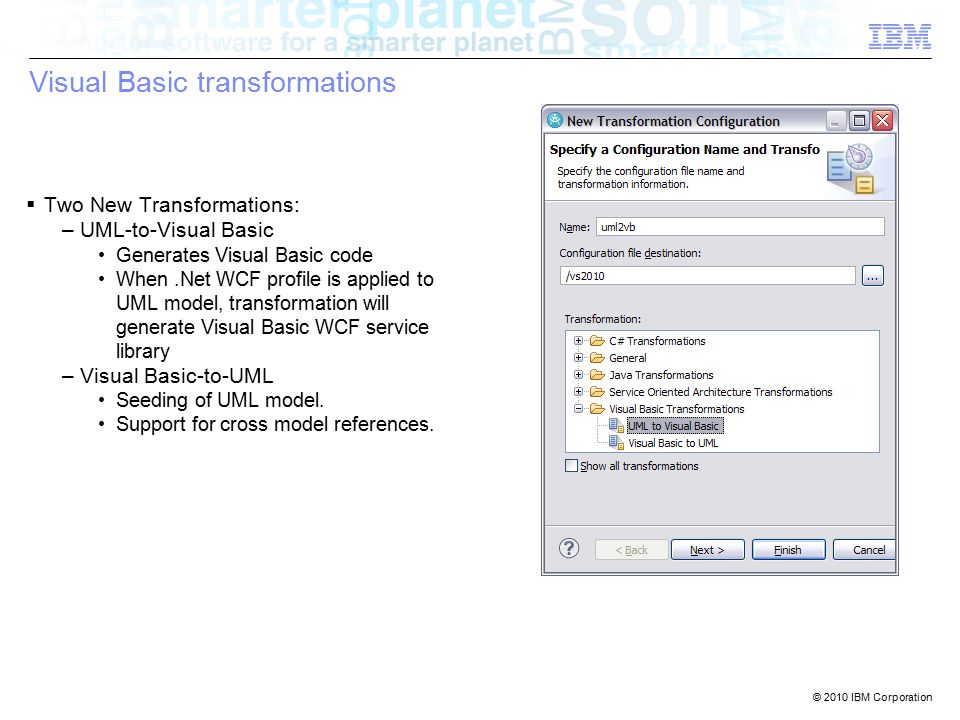
Task: Click the 'Visual Basic-to-UML' sub-bullet
Action: click(176, 376)
